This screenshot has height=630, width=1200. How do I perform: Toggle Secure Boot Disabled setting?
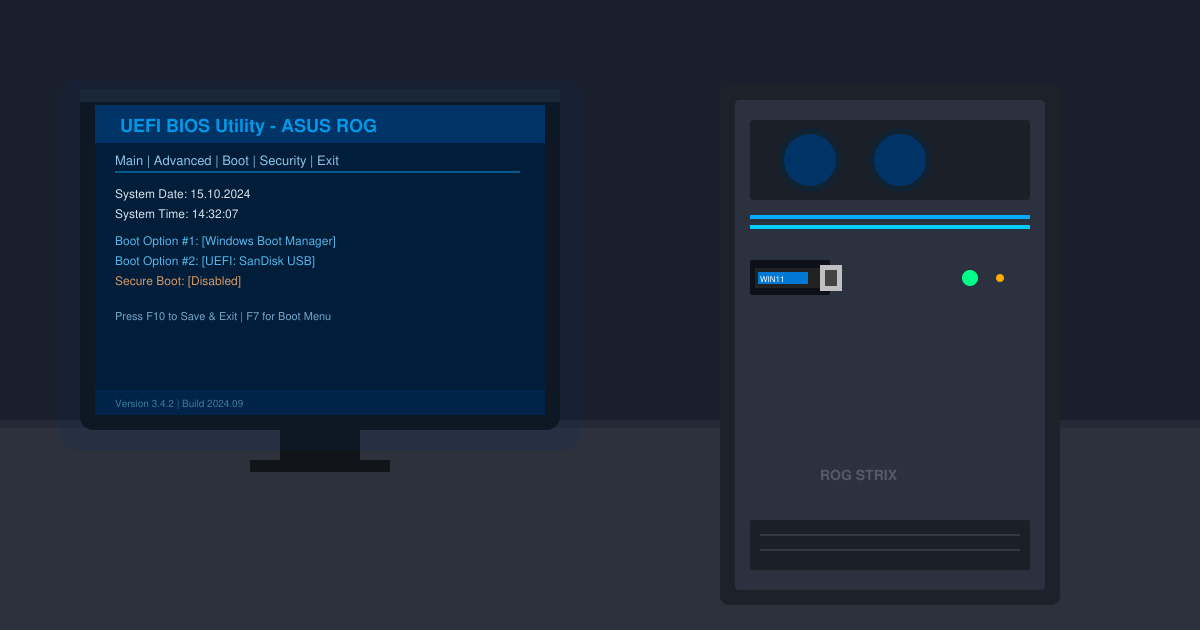point(178,281)
